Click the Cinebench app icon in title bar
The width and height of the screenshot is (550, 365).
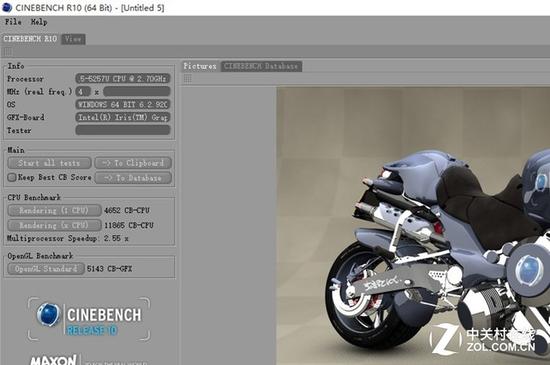pyautogui.click(x=7, y=7)
